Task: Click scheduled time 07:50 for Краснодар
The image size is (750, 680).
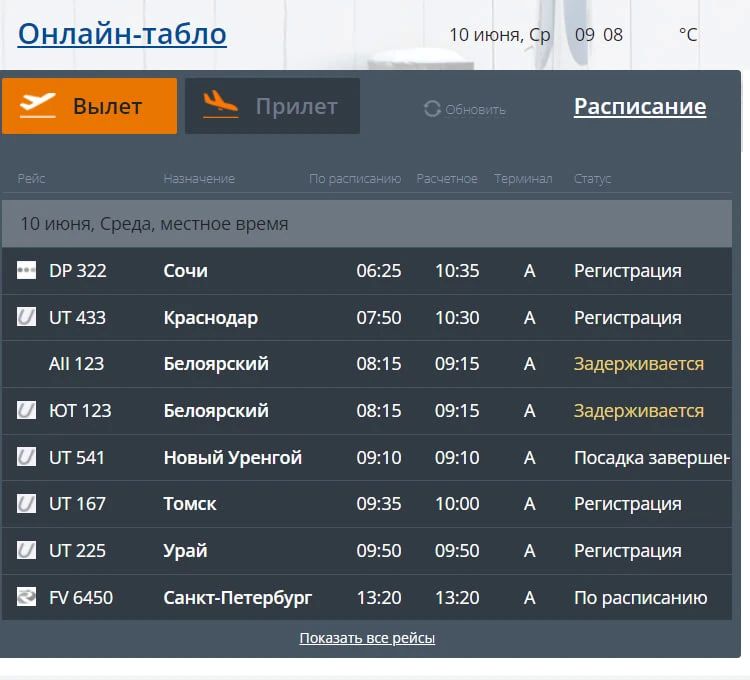Action: pos(379,318)
